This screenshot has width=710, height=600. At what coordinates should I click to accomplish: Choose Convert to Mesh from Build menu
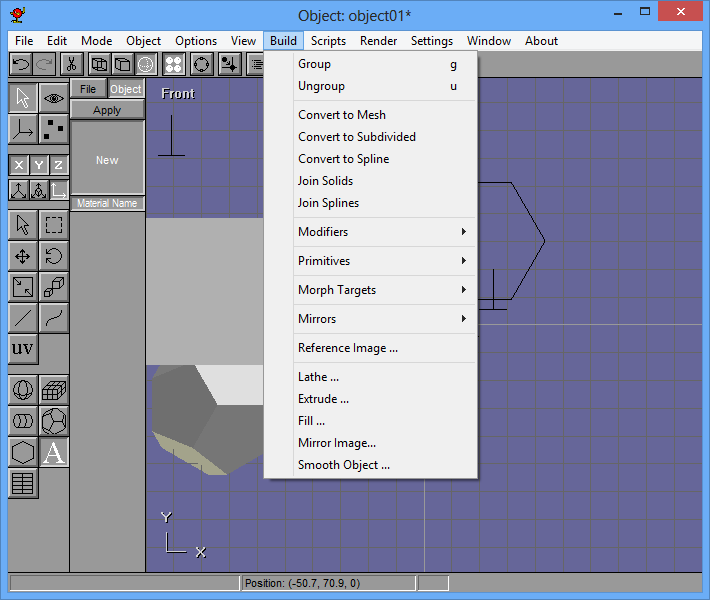tap(342, 115)
